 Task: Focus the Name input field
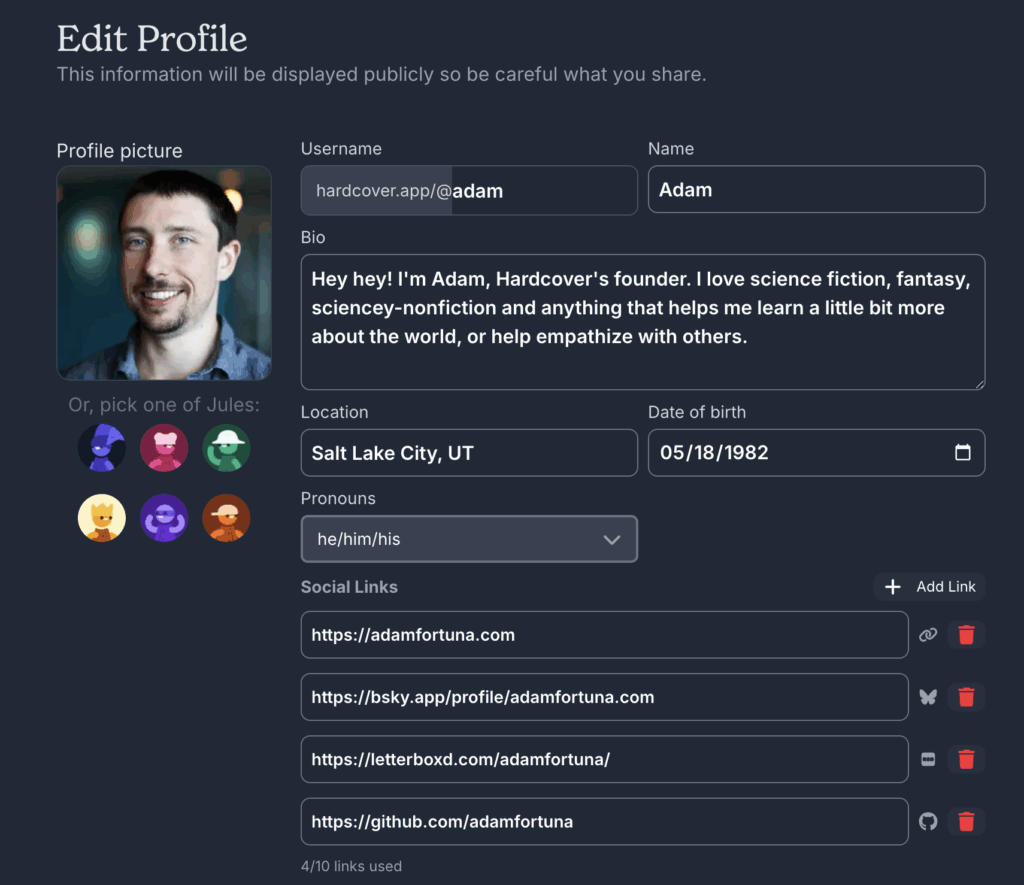(816, 190)
